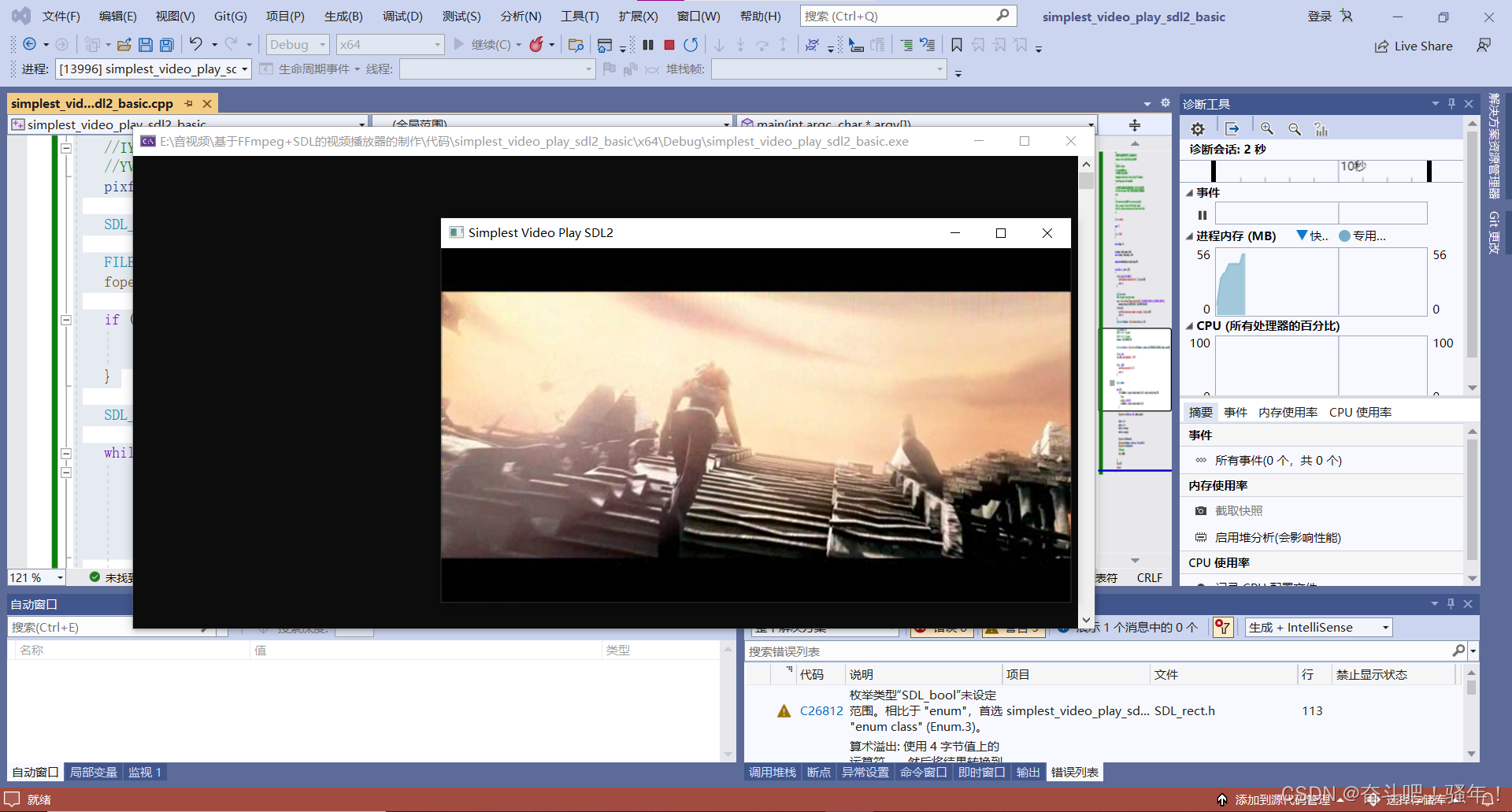The width and height of the screenshot is (1512, 812).
Task: Click the error filter funnel icon
Action: (1222, 627)
